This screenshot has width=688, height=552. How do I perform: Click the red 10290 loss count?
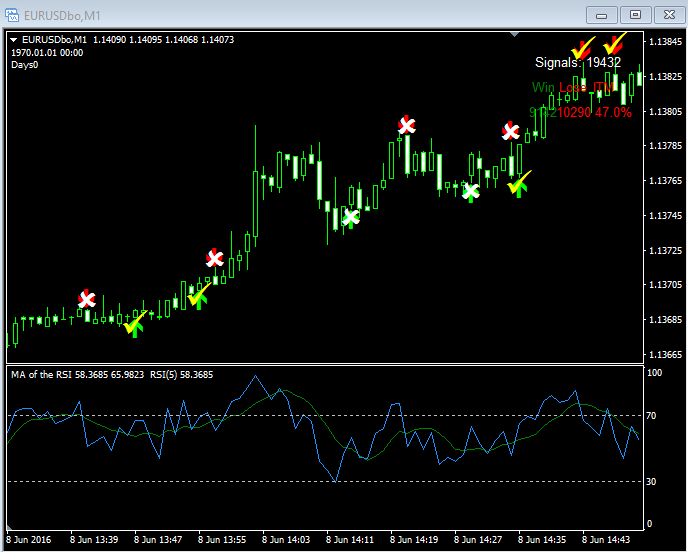tap(574, 112)
